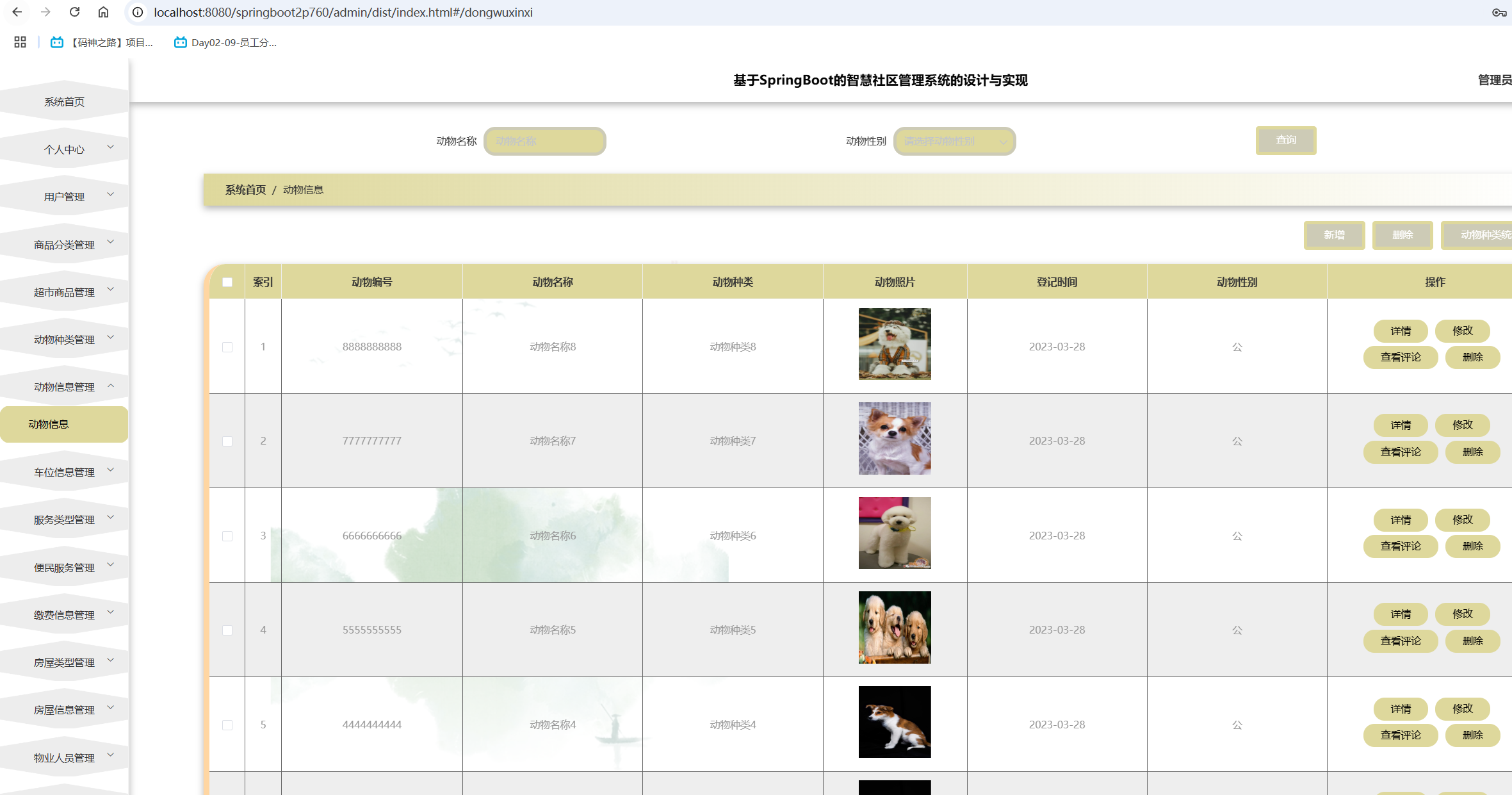
Task: Expand the 用户管理 sidebar menu
Action: pos(64,197)
